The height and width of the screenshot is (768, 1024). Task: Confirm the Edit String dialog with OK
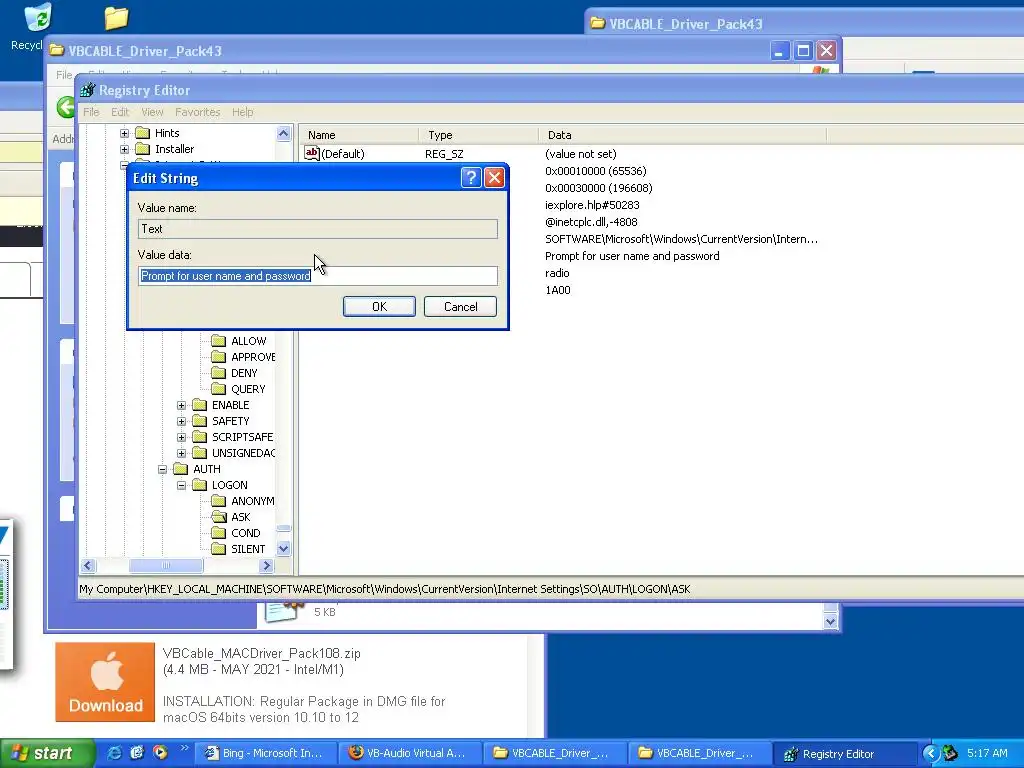coord(379,306)
